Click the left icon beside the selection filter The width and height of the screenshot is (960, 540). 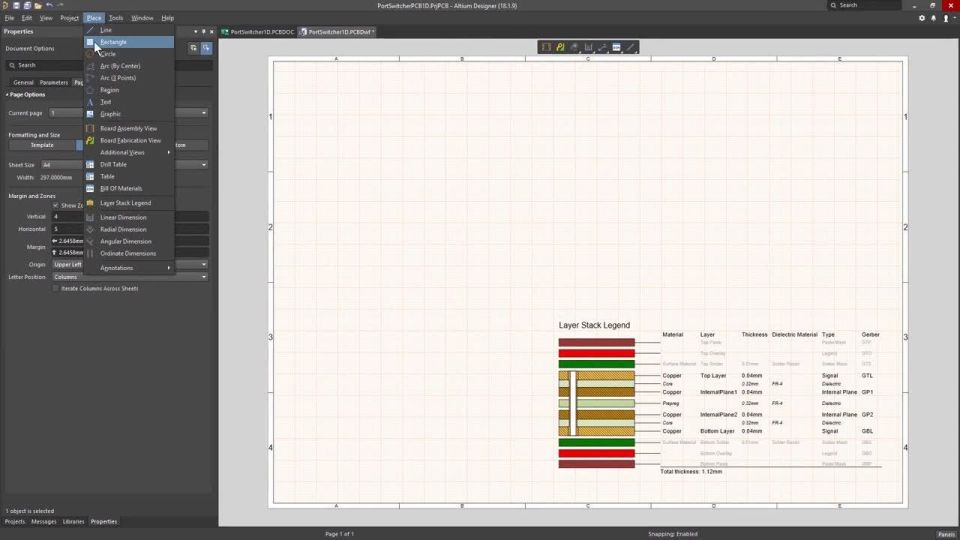point(193,48)
